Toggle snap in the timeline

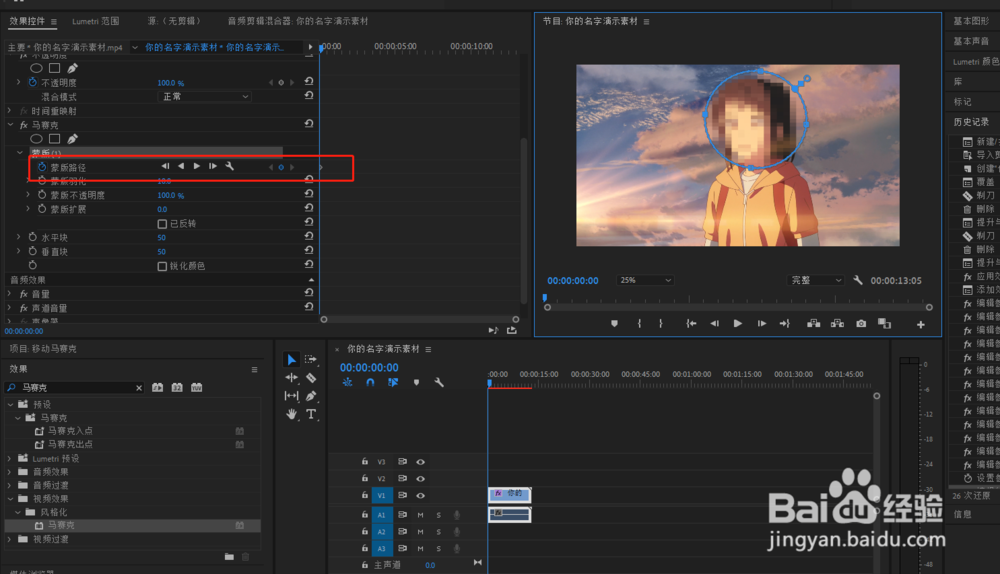tap(370, 383)
